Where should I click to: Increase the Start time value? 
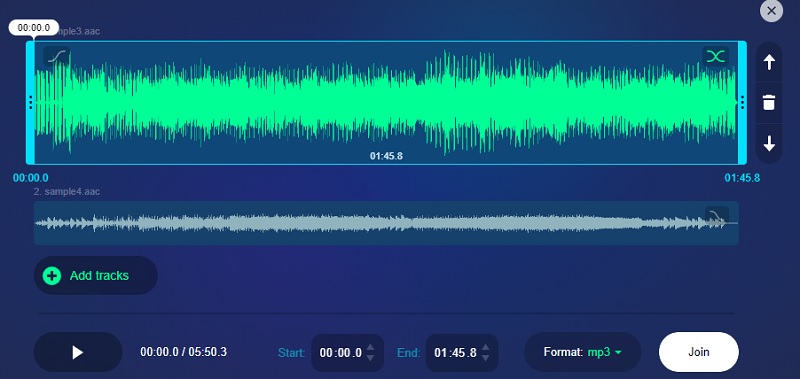[x=370, y=347]
